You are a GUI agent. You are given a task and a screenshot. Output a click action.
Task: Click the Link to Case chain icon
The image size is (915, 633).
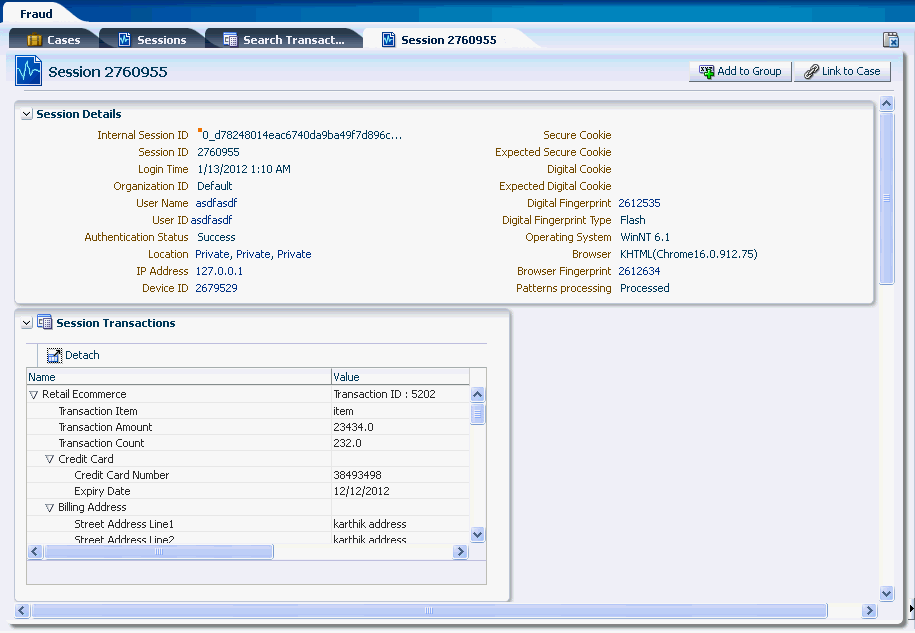[811, 72]
